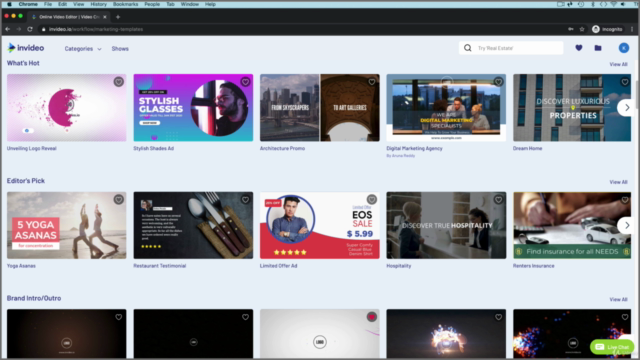This screenshot has width=640, height=360.
Task: Favorite the Stylish Shades Ad template
Action: [x=245, y=82]
